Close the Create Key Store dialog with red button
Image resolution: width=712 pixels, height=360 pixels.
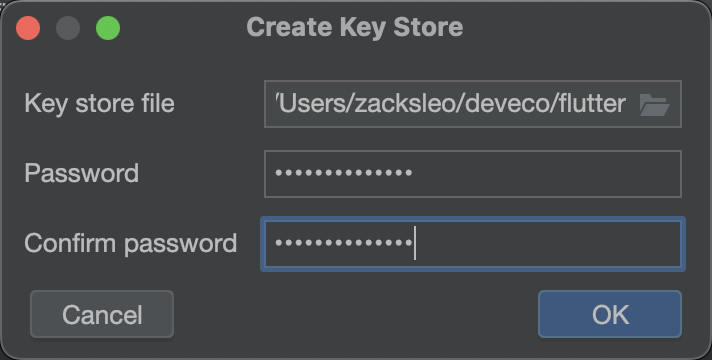click(x=28, y=28)
